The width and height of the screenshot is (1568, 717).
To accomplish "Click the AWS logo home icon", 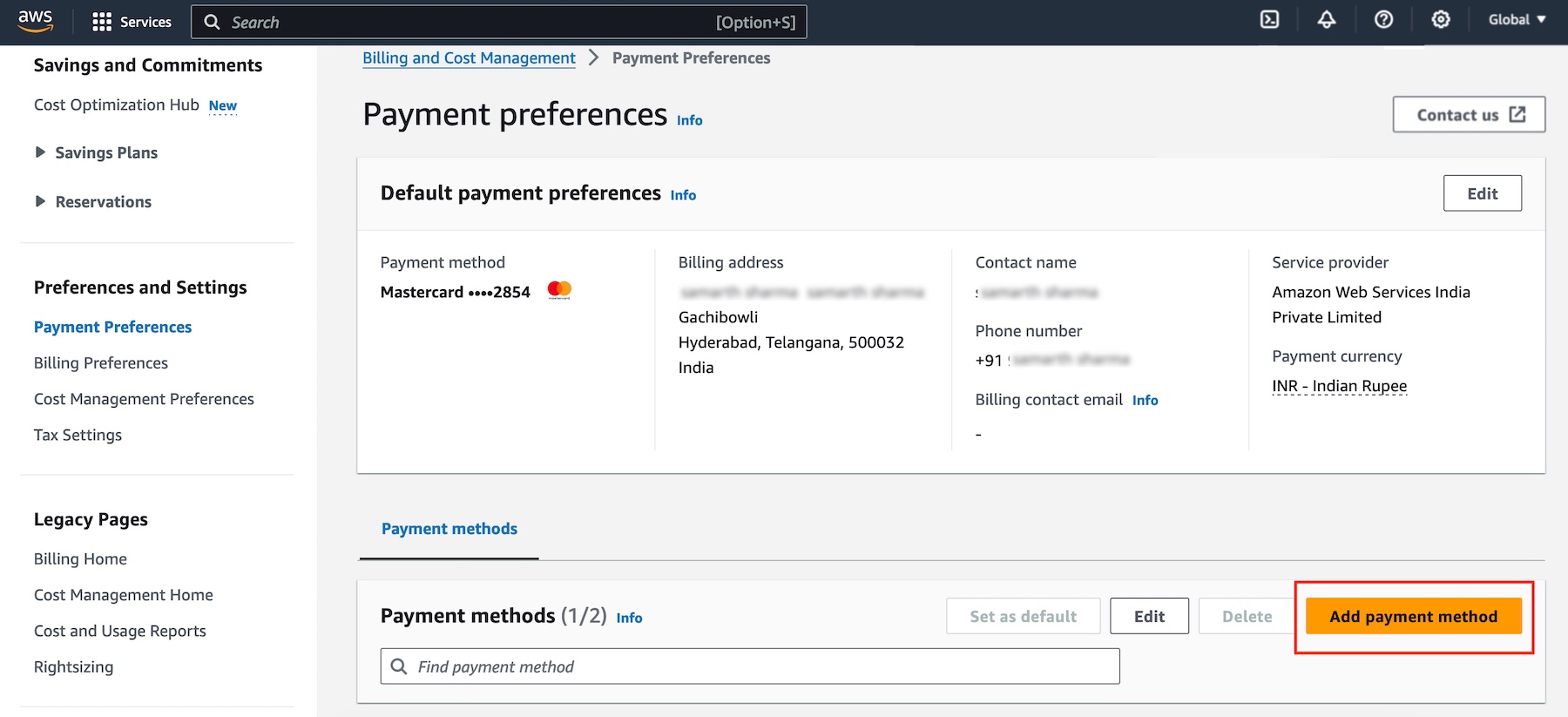I will [35, 21].
